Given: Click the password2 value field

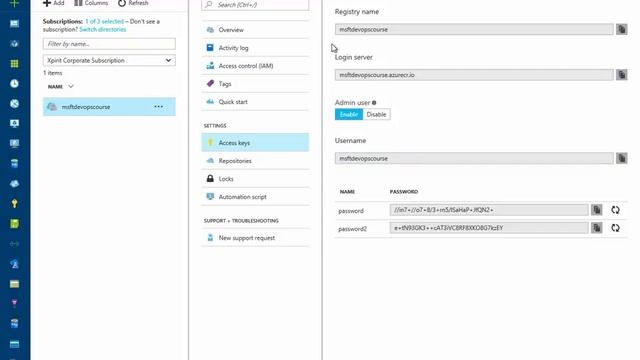Looking at the screenshot, I should (x=489, y=228).
